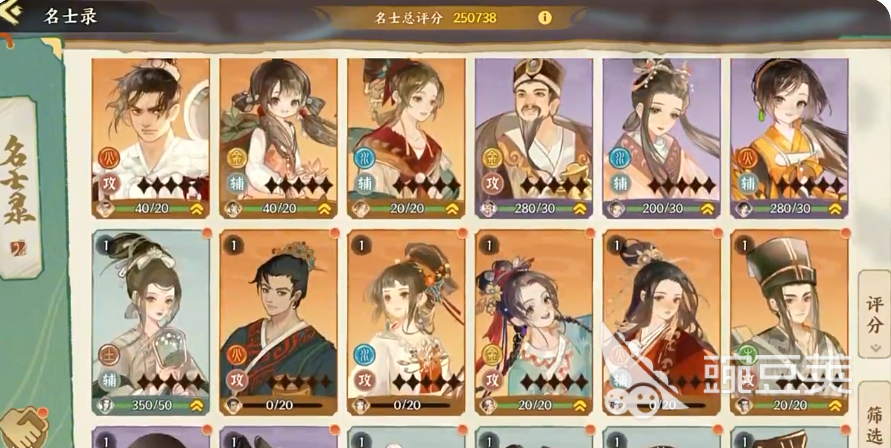This screenshot has width=891, height=448.
Task: Select the 名士录 side tab
Action: click(x=19, y=188)
